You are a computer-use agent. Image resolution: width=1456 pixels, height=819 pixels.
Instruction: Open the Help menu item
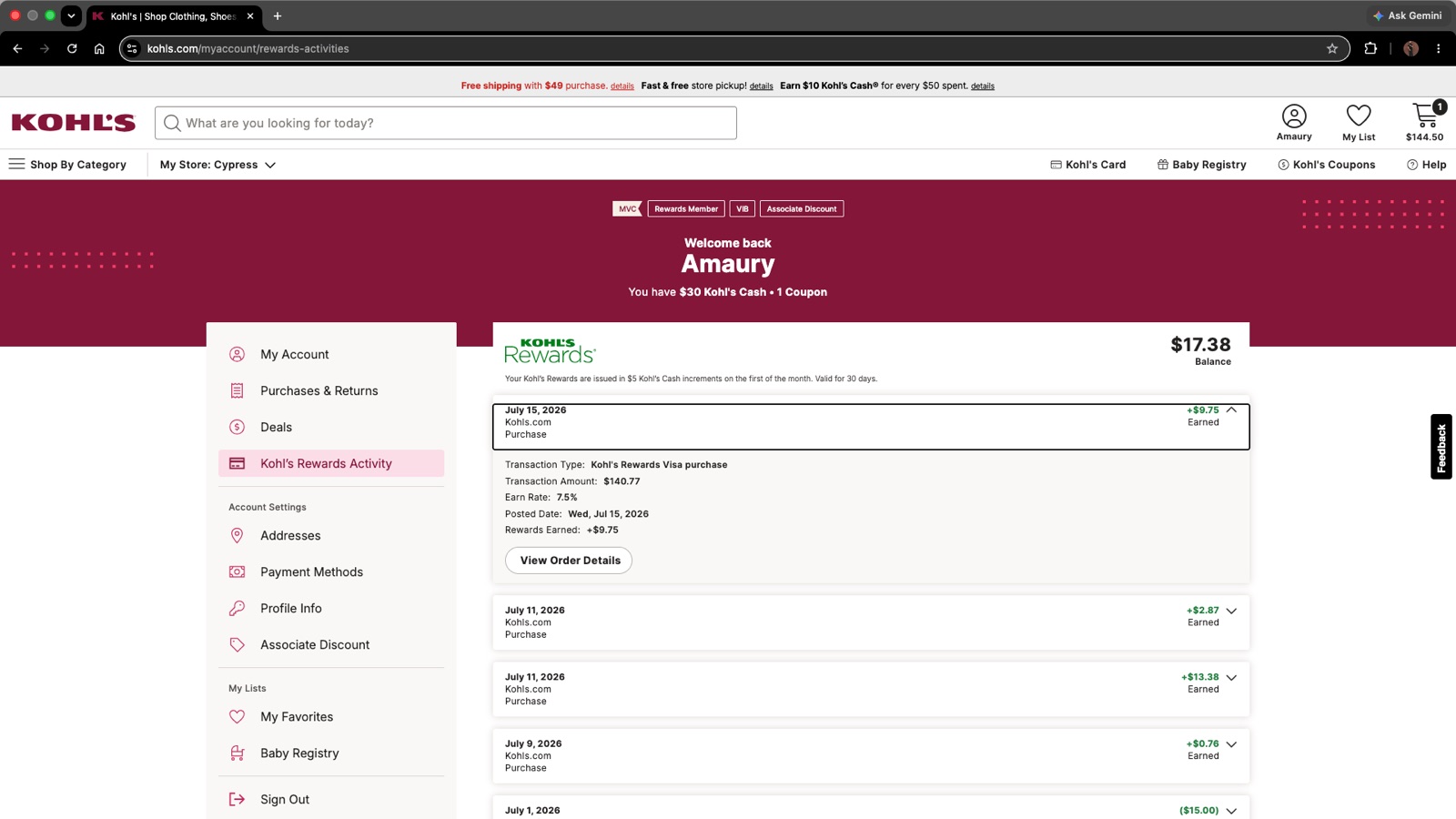(1427, 165)
